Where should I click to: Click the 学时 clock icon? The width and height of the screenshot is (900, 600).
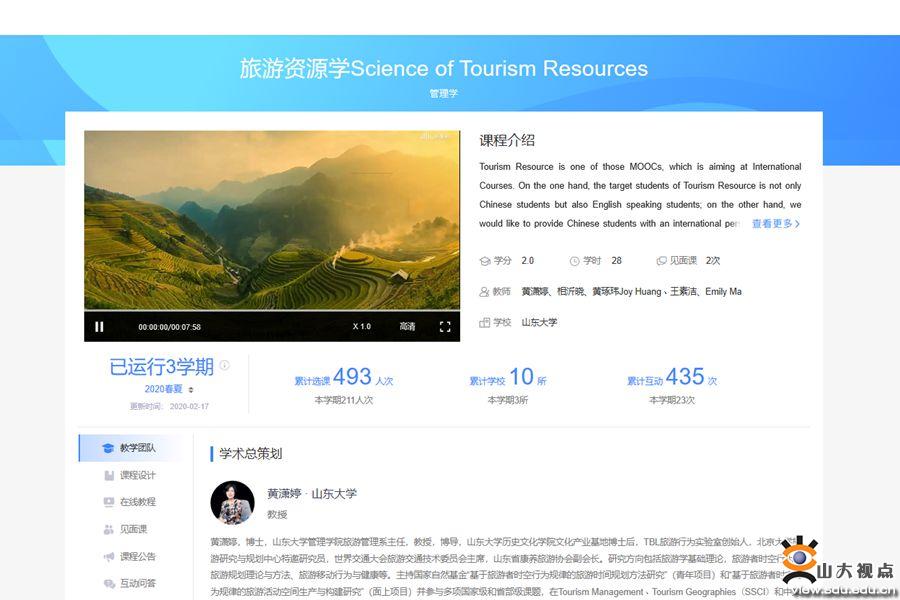[575, 261]
